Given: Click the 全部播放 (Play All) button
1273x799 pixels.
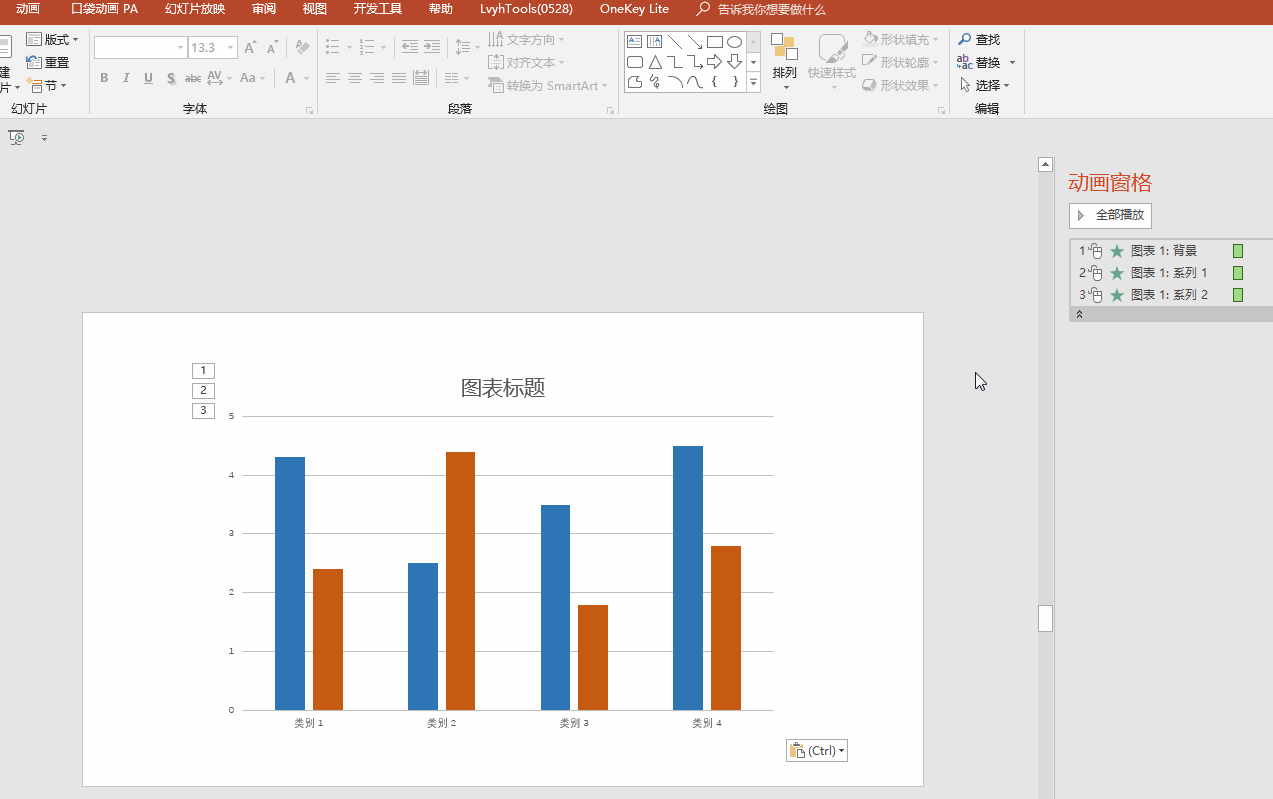Looking at the screenshot, I should [x=1111, y=215].
